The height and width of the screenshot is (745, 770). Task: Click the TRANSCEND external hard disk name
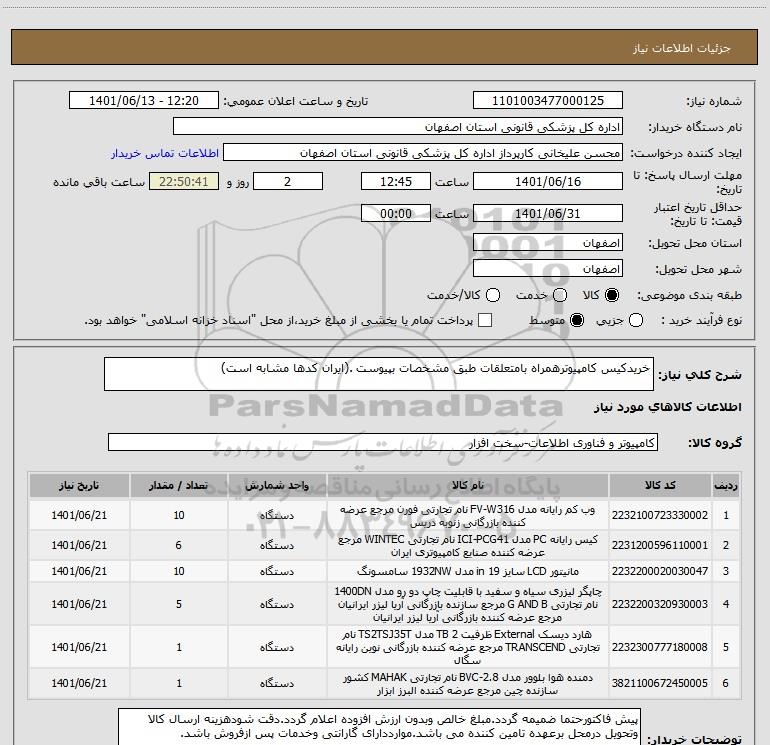coord(468,647)
